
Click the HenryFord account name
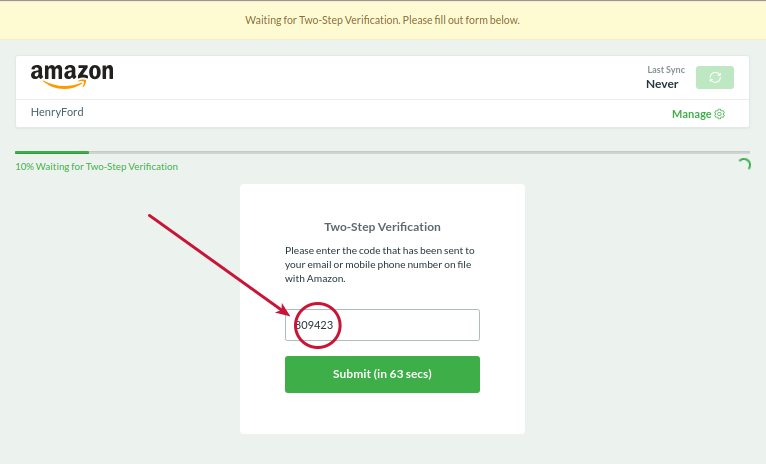pyautogui.click(x=57, y=112)
